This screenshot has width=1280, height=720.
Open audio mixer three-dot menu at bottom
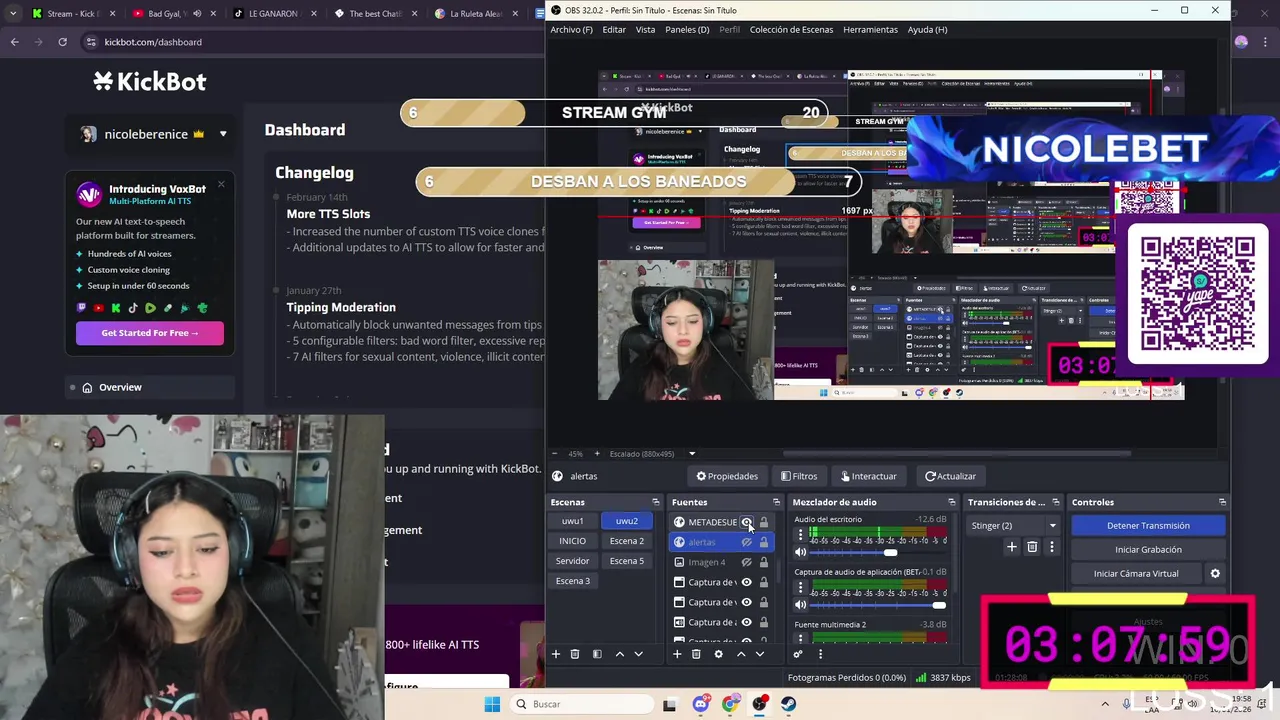pyautogui.click(x=820, y=654)
